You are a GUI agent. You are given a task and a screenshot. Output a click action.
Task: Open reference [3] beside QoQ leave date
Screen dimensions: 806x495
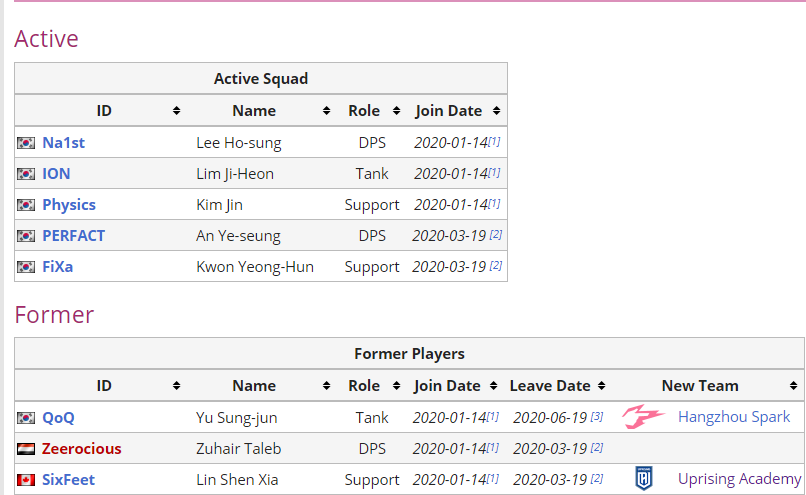click(596, 416)
